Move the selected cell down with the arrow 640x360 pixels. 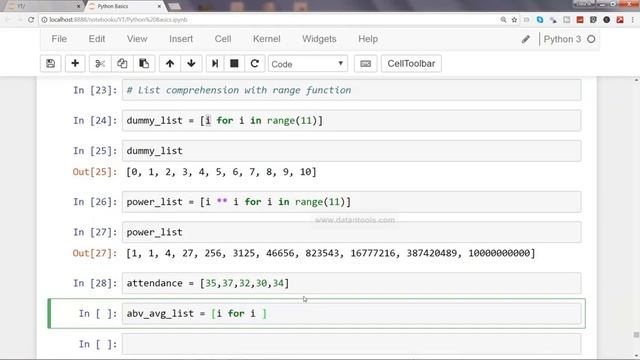pos(191,64)
